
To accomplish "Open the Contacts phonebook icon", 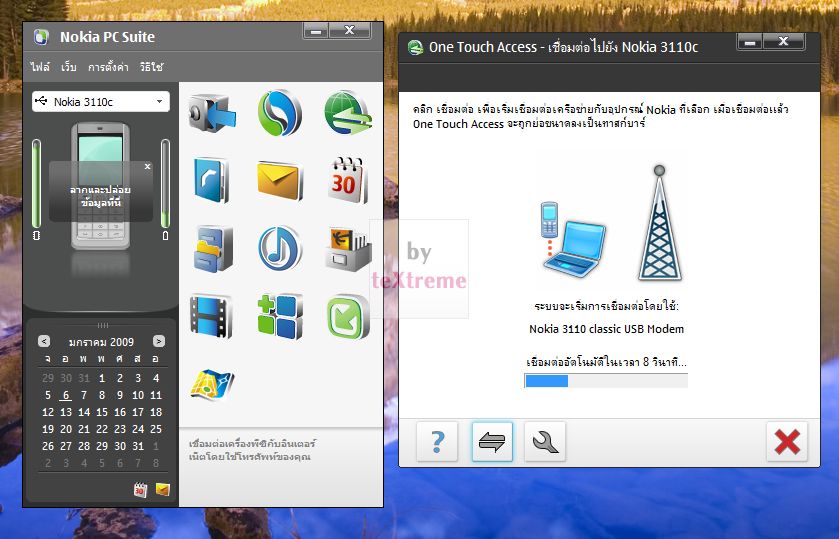I will click(212, 180).
